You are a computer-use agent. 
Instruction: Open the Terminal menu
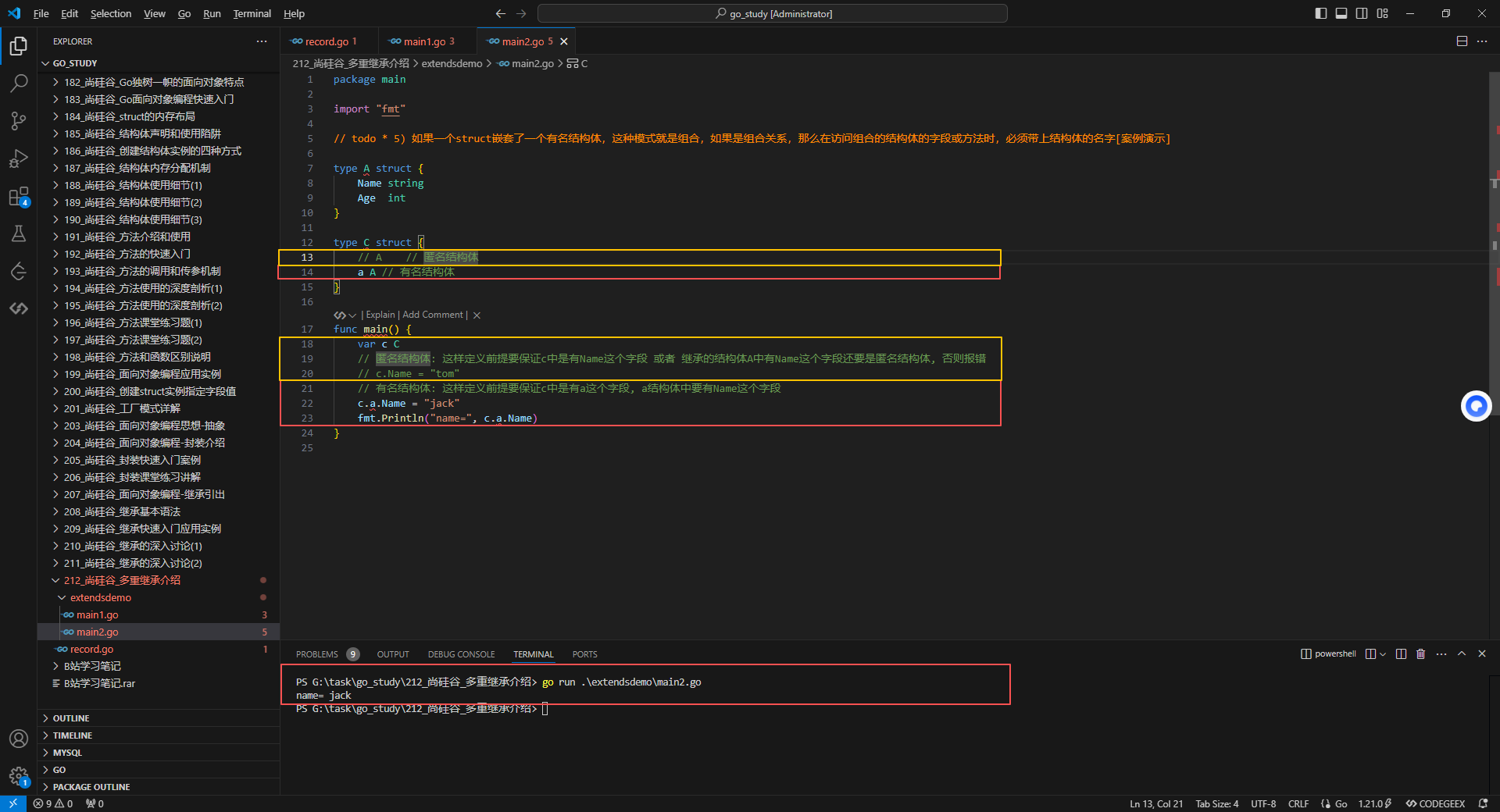[252, 13]
